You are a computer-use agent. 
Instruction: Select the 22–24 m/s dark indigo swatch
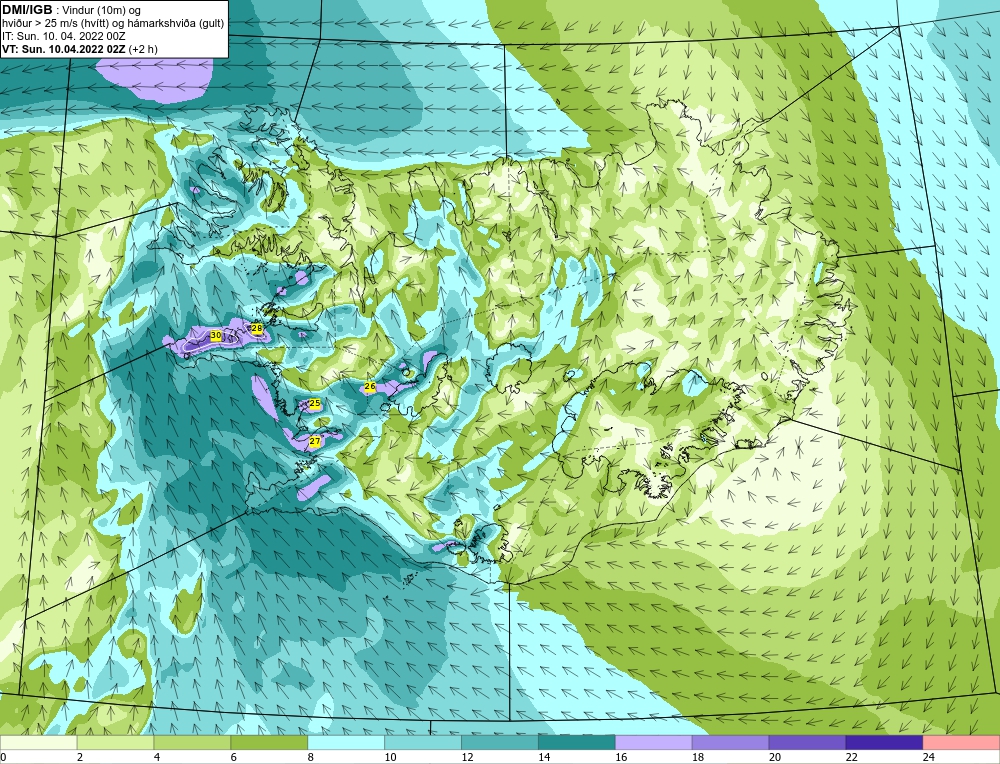(x=885, y=742)
